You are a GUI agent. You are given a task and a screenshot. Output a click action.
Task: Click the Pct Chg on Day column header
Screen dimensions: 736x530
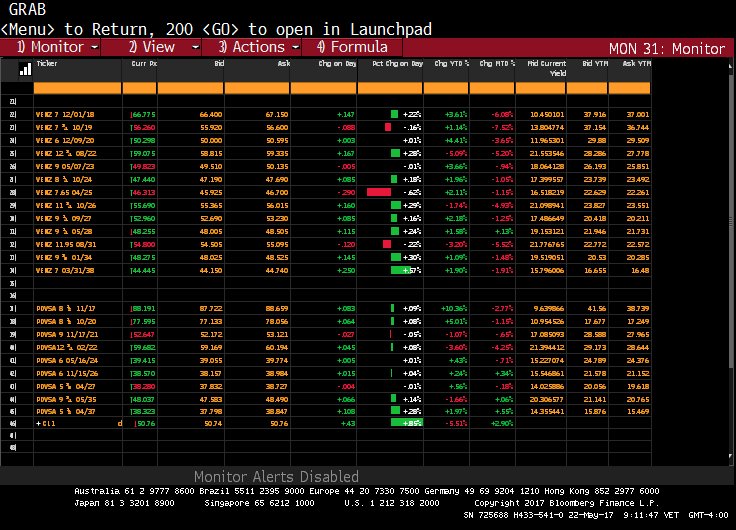(391, 62)
